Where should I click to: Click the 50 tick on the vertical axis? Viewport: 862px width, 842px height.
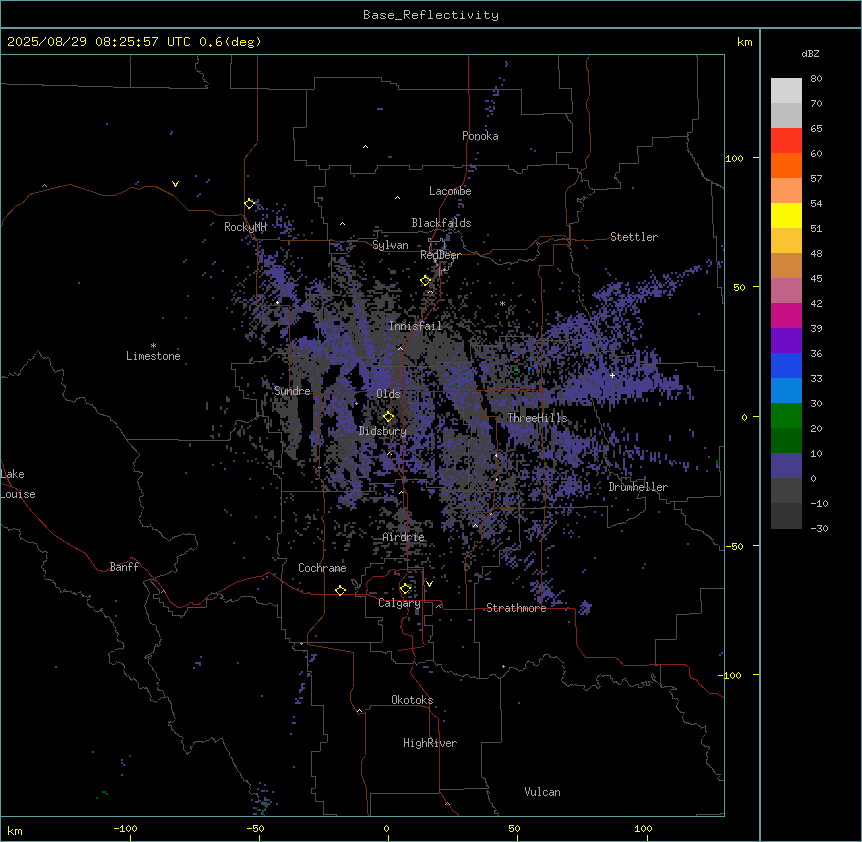pyautogui.click(x=739, y=287)
